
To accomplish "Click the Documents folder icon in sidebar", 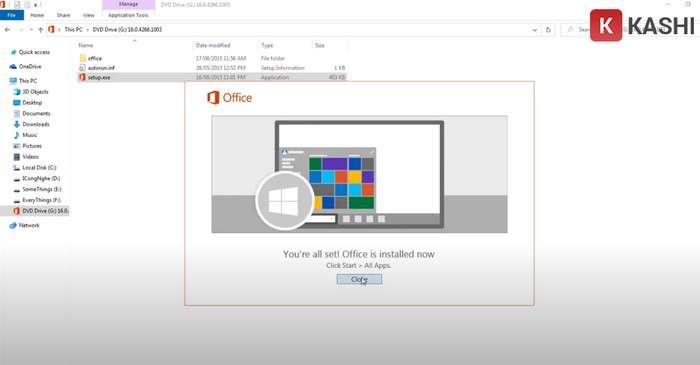I will point(17,113).
